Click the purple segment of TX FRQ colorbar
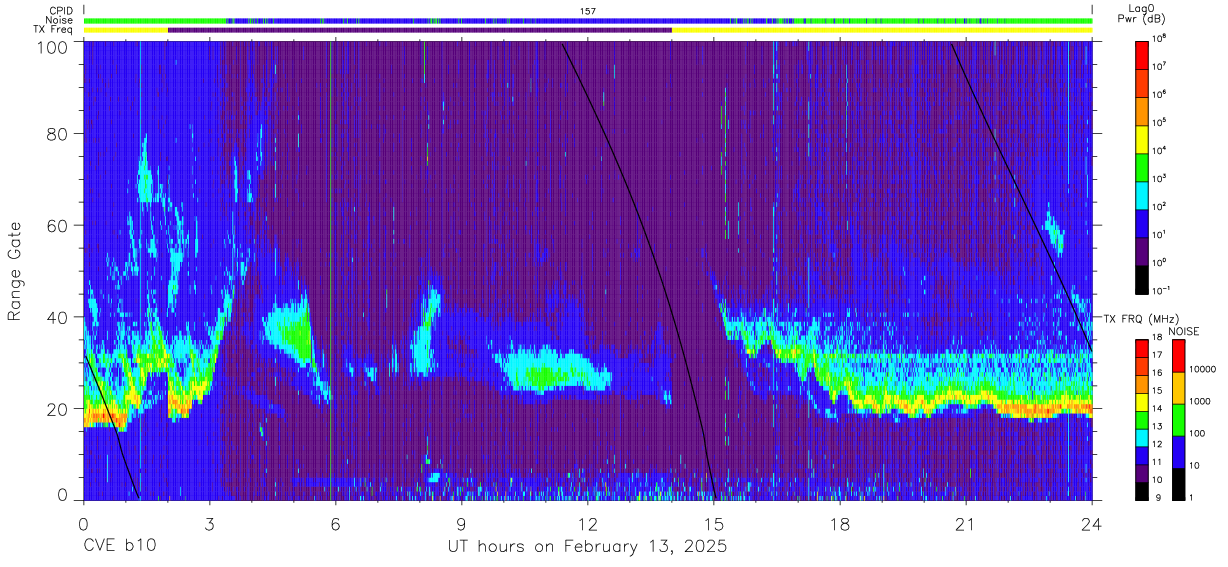The width and height of the screenshot is (1228, 567). pyautogui.click(x=1142, y=471)
